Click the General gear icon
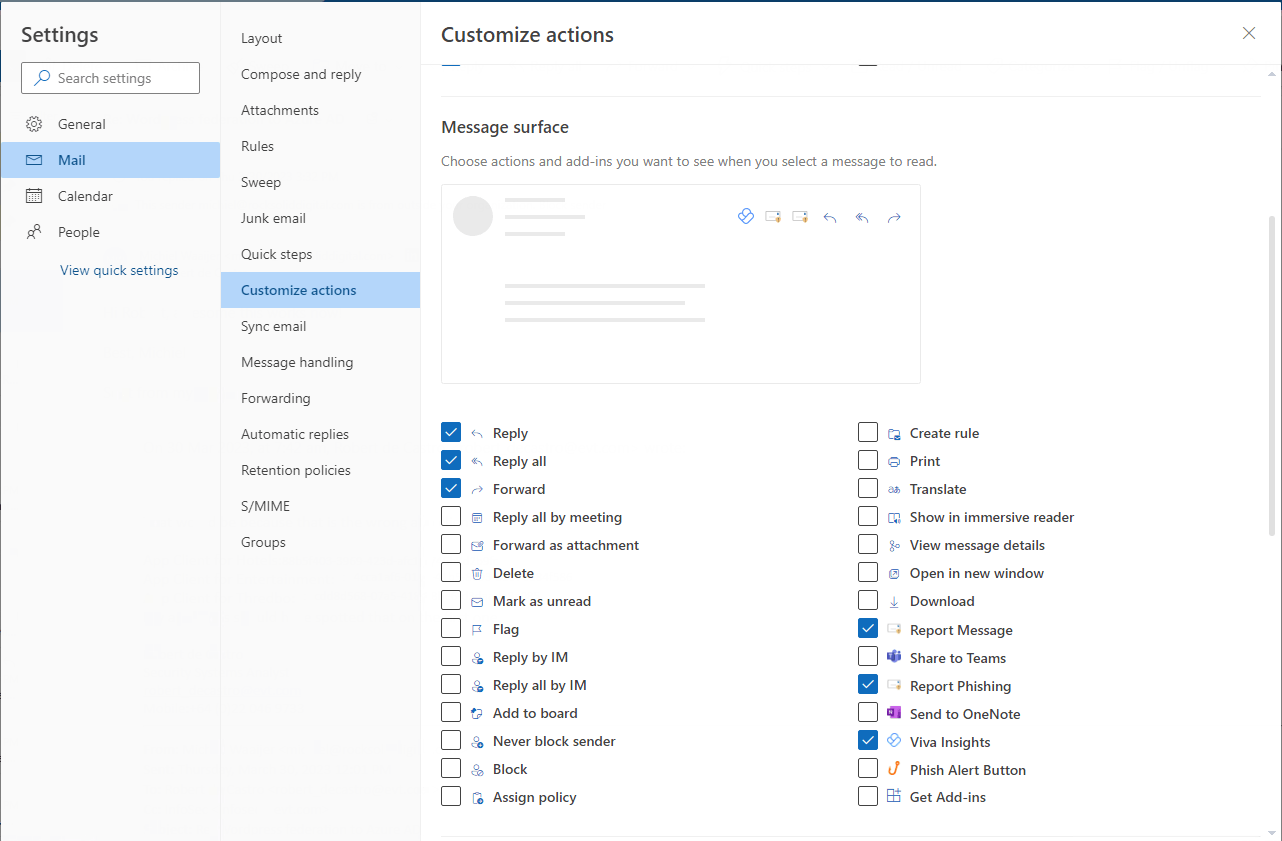The height and width of the screenshot is (841, 1282). click(x=34, y=124)
